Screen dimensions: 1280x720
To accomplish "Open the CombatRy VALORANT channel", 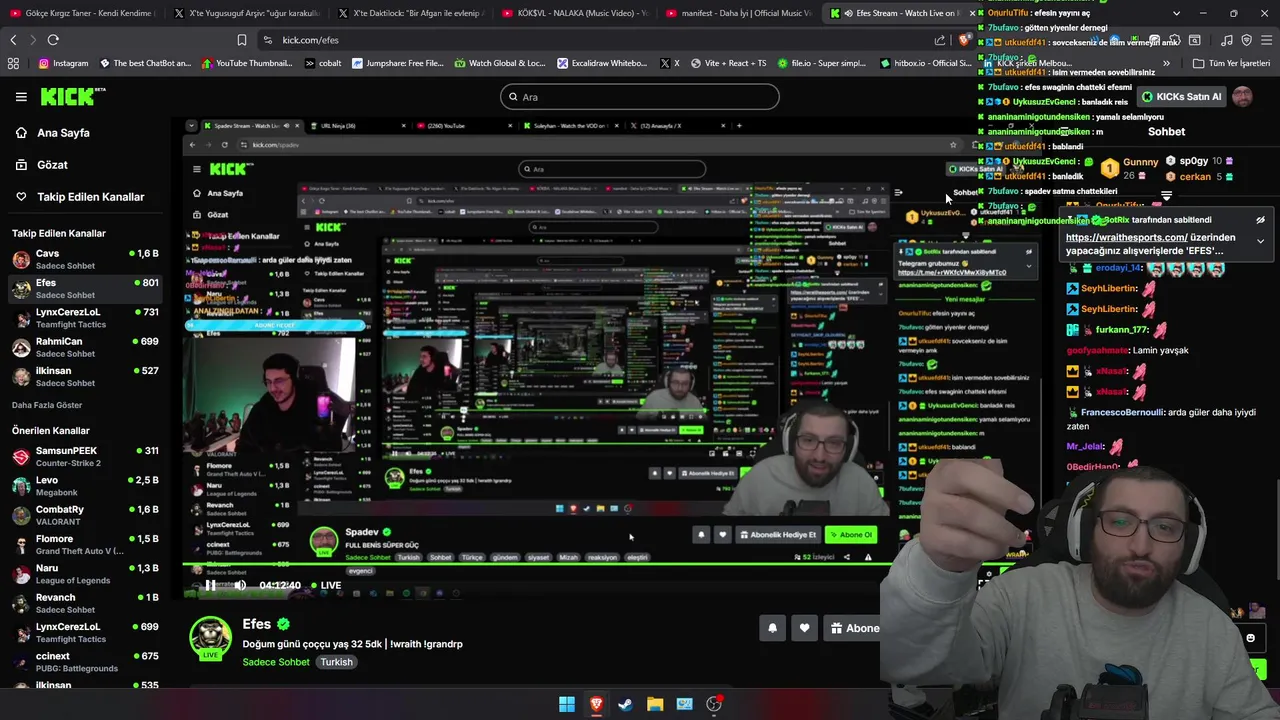I will (x=85, y=515).
